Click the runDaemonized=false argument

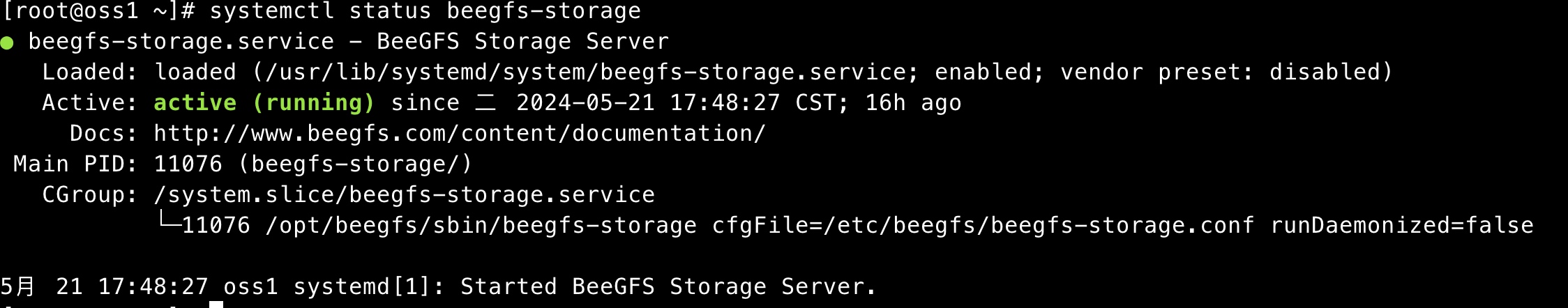point(1402,225)
